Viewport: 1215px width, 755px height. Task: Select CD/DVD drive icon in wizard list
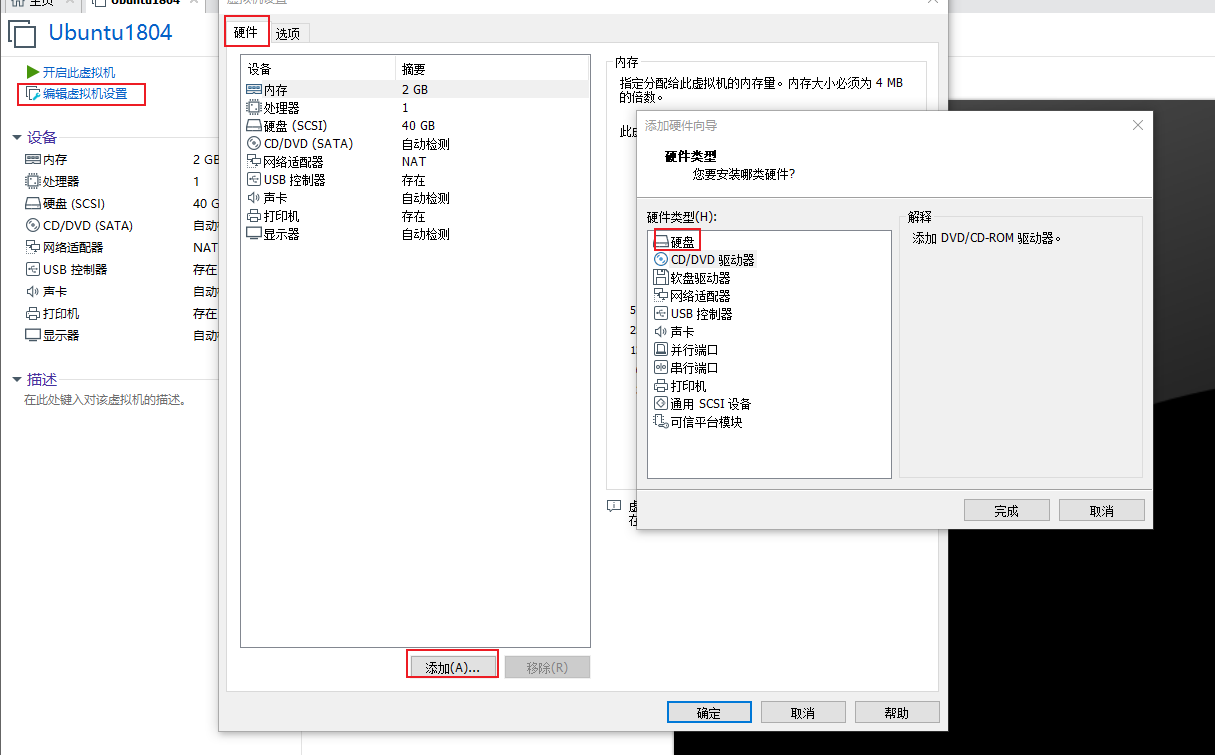[x=661, y=260]
